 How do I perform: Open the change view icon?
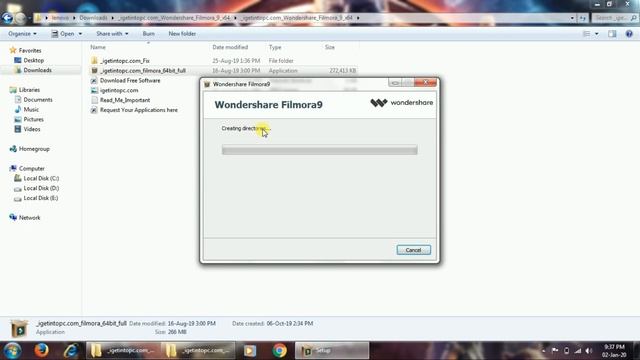(x=586, y=34)
